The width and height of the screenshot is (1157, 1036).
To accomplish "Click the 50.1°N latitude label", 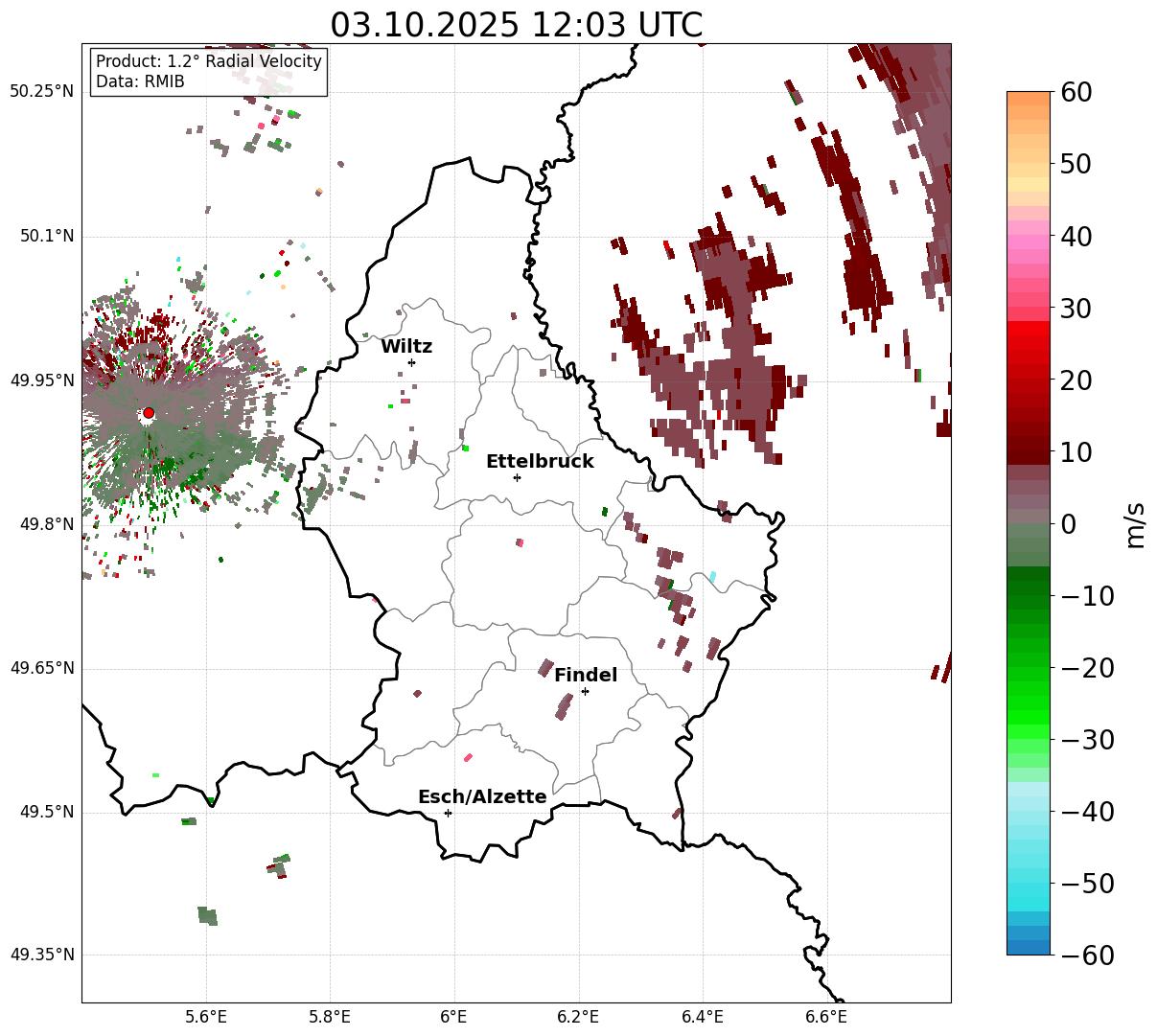I will [47, 236].
